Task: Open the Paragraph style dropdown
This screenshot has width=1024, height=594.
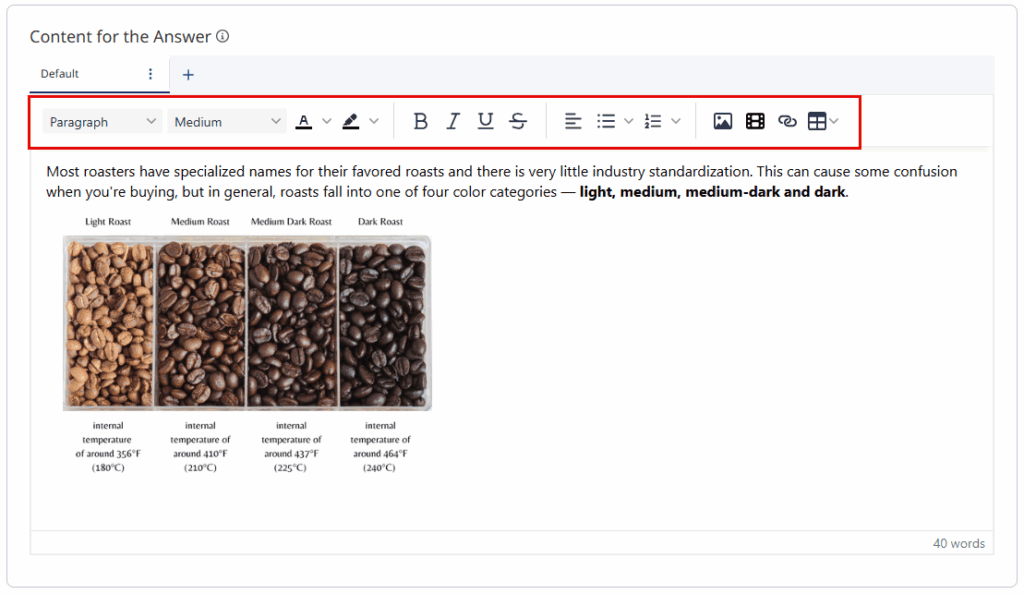Action: (101, 121)
